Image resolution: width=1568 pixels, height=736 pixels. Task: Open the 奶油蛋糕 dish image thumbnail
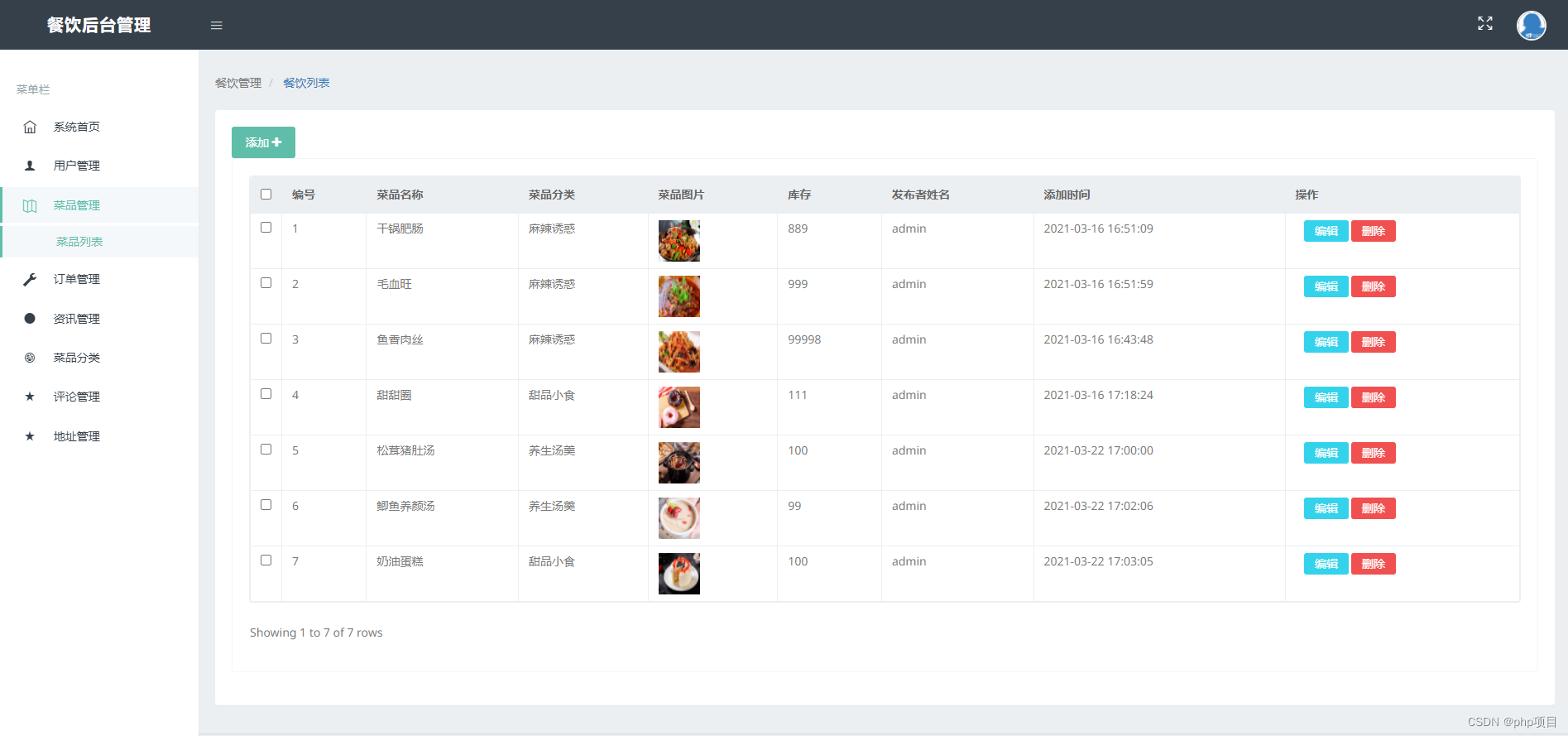679,574
